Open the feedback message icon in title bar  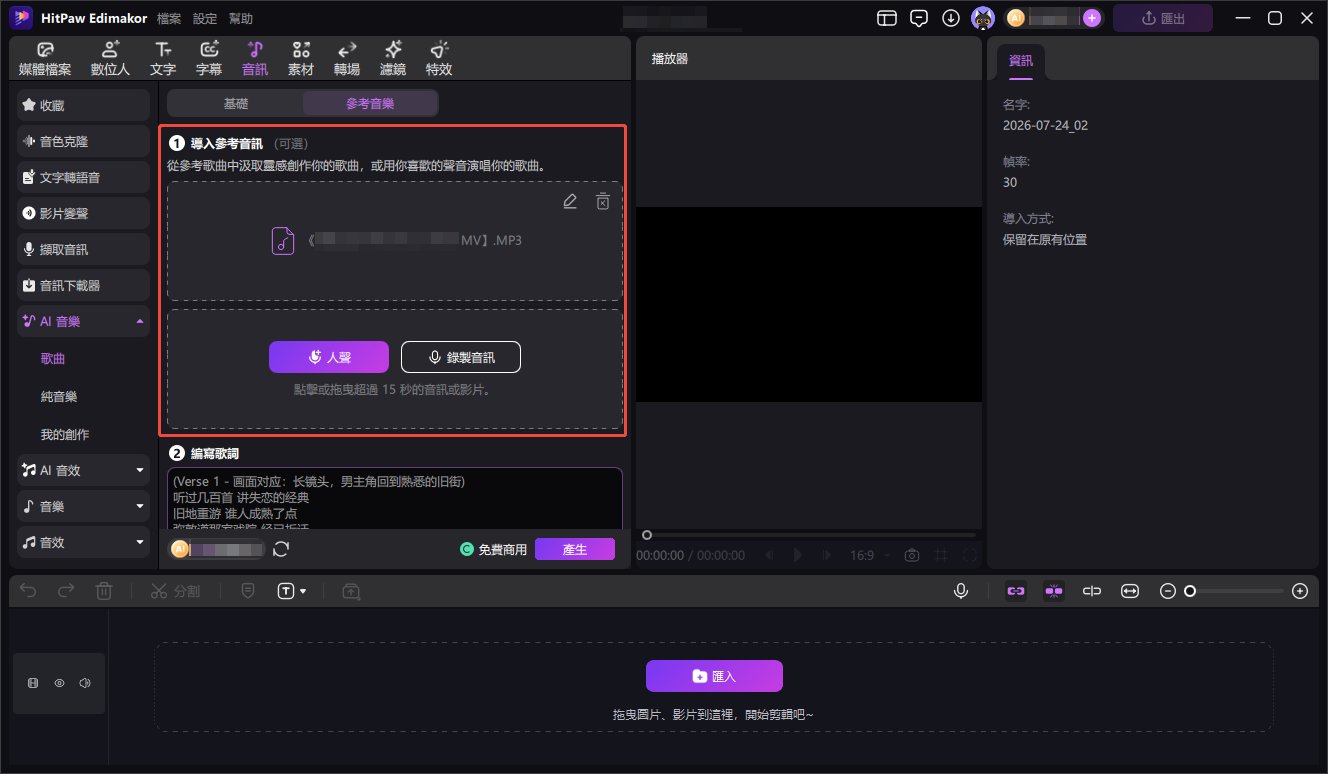click(x=918, y=18)
